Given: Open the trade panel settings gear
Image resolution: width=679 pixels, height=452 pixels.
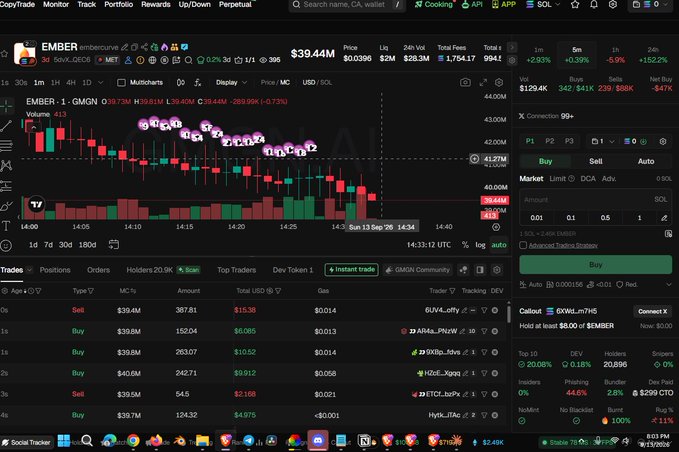Looking at the screenshot, I should click(x=663, y=142).
